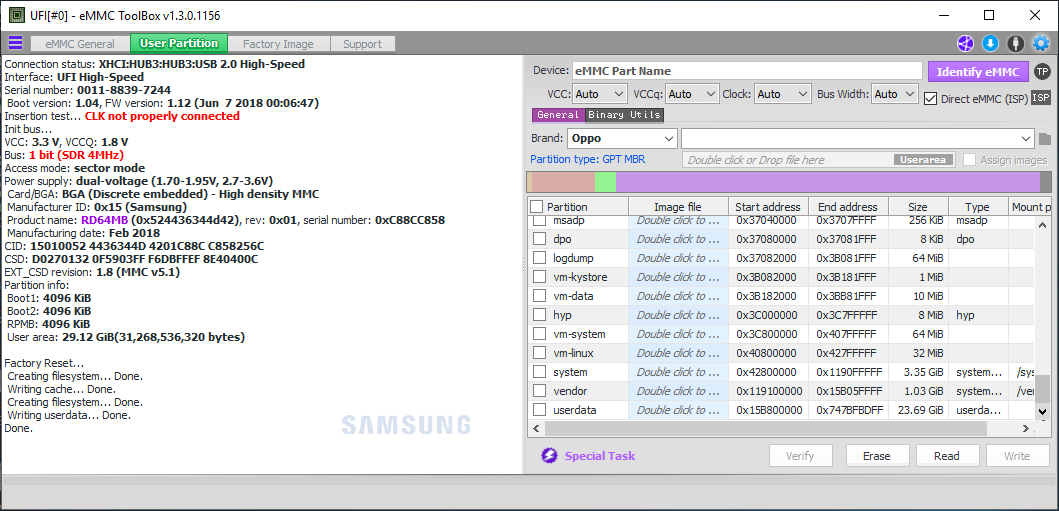Click the Erase button
Image resolution: width=1059 pixels, height=511 pixels.
point(877,456)
